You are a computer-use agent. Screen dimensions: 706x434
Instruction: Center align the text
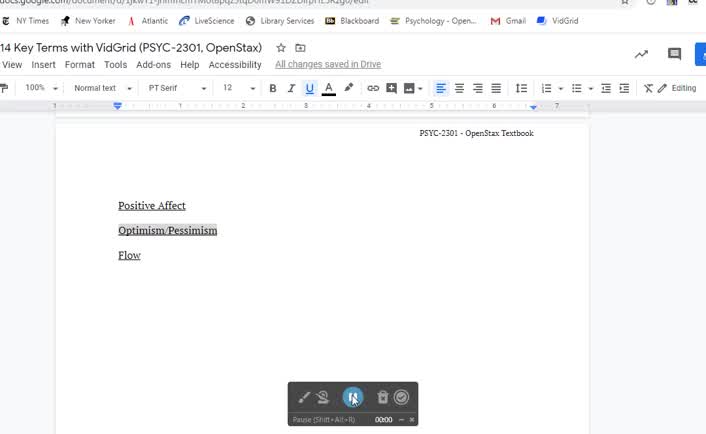pyautogui.click(x=459, y=88)
